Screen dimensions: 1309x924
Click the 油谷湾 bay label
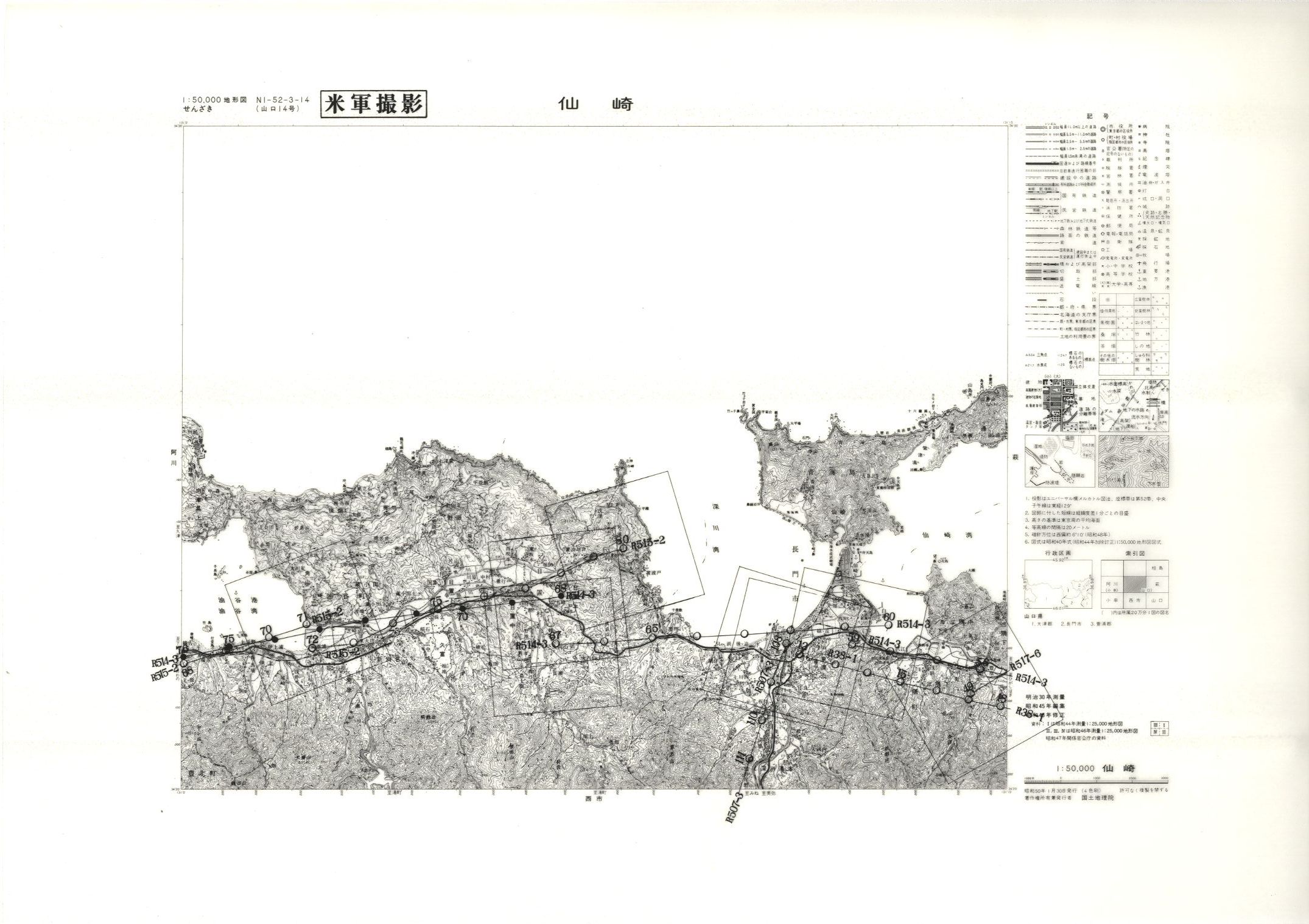(238, 611)
